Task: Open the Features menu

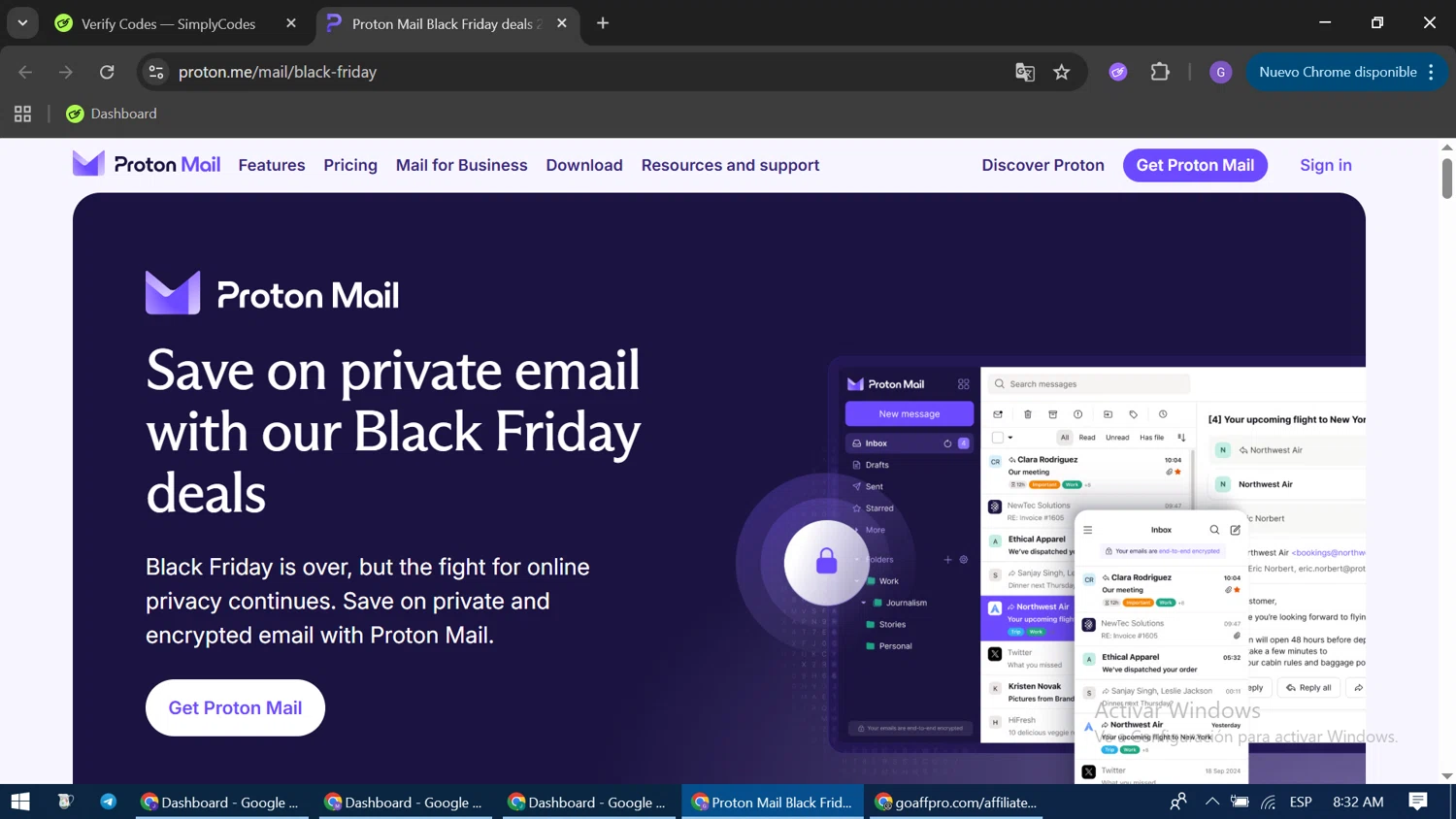Action: click(x=272, y=165)
